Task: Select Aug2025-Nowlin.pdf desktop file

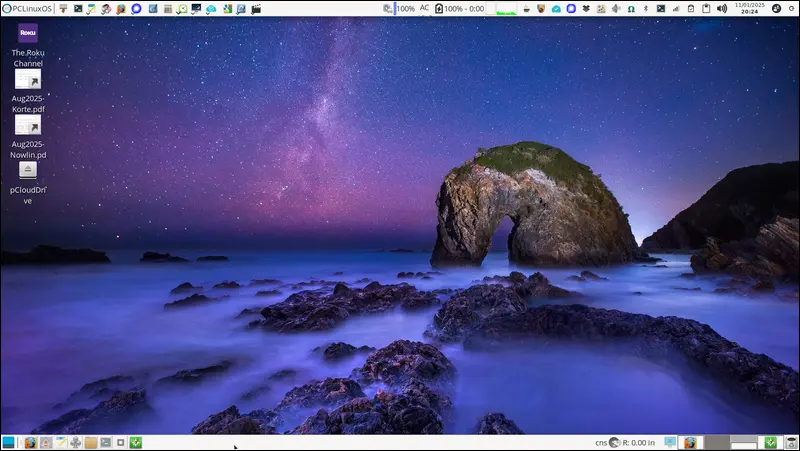Action: click(28, 137)
